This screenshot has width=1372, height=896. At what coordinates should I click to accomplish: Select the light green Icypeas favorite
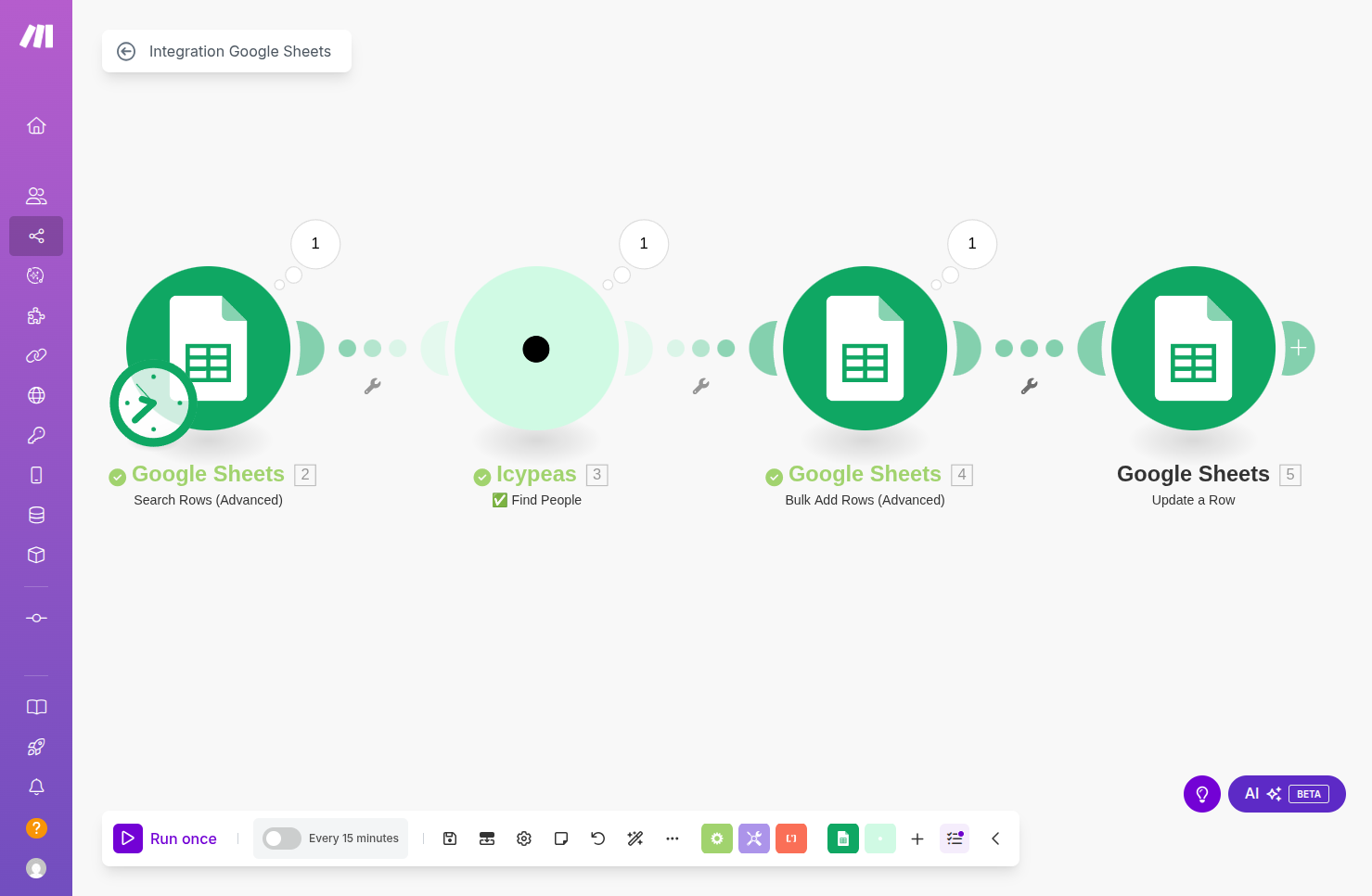[x=880, y=838]
